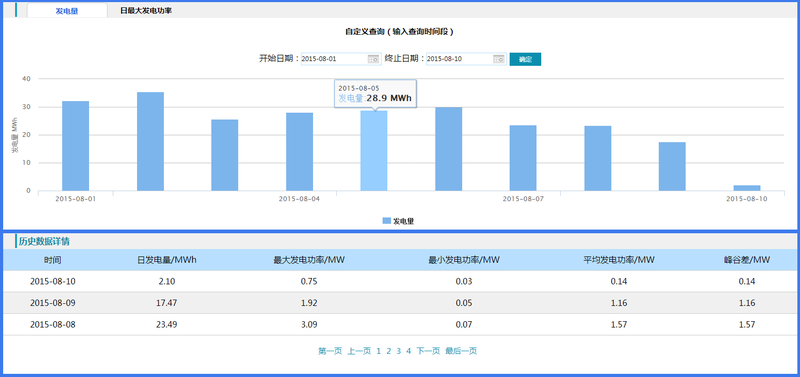This screenshot has width=800, height=377.
Task: Click the 17.47 daily generation value
Action: coord(167,303)
